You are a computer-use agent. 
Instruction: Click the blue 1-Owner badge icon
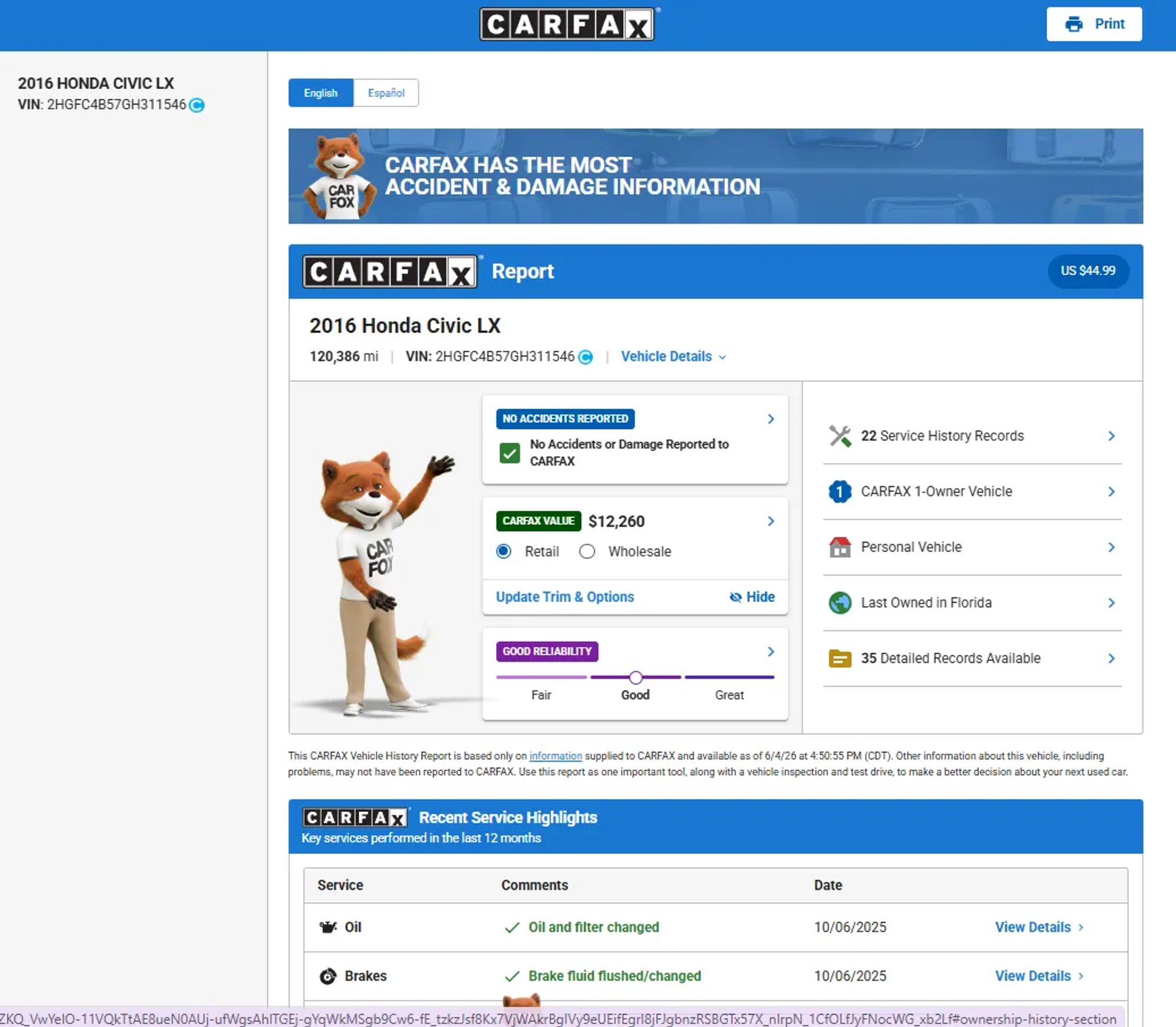[x=840, y=491]
